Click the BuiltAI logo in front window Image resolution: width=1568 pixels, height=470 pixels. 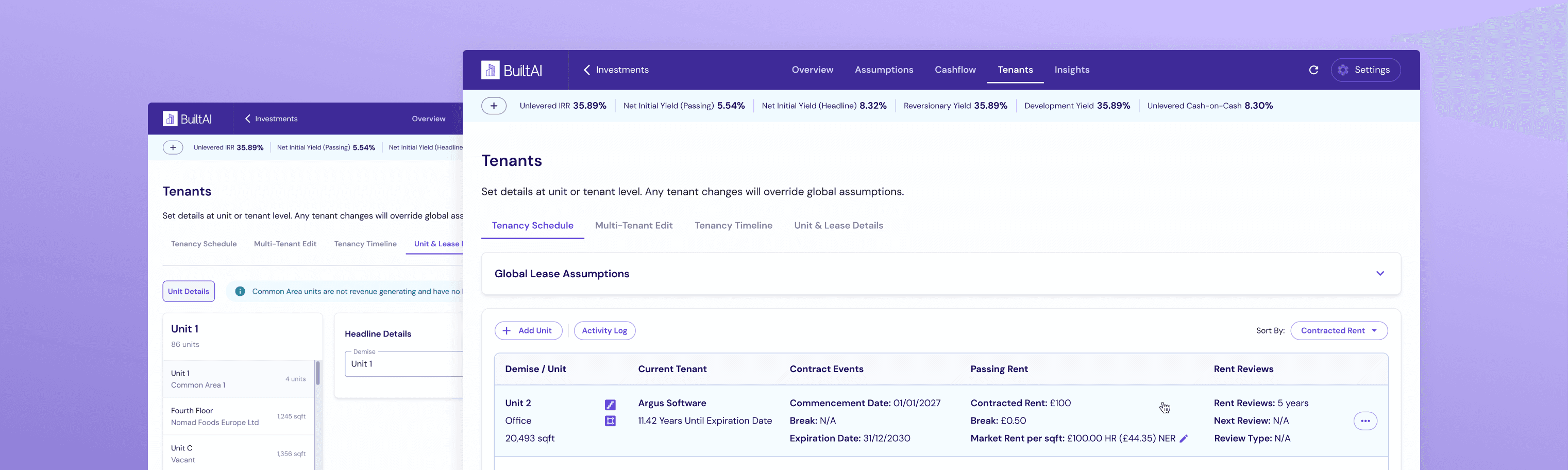click(x=511, y=70)
